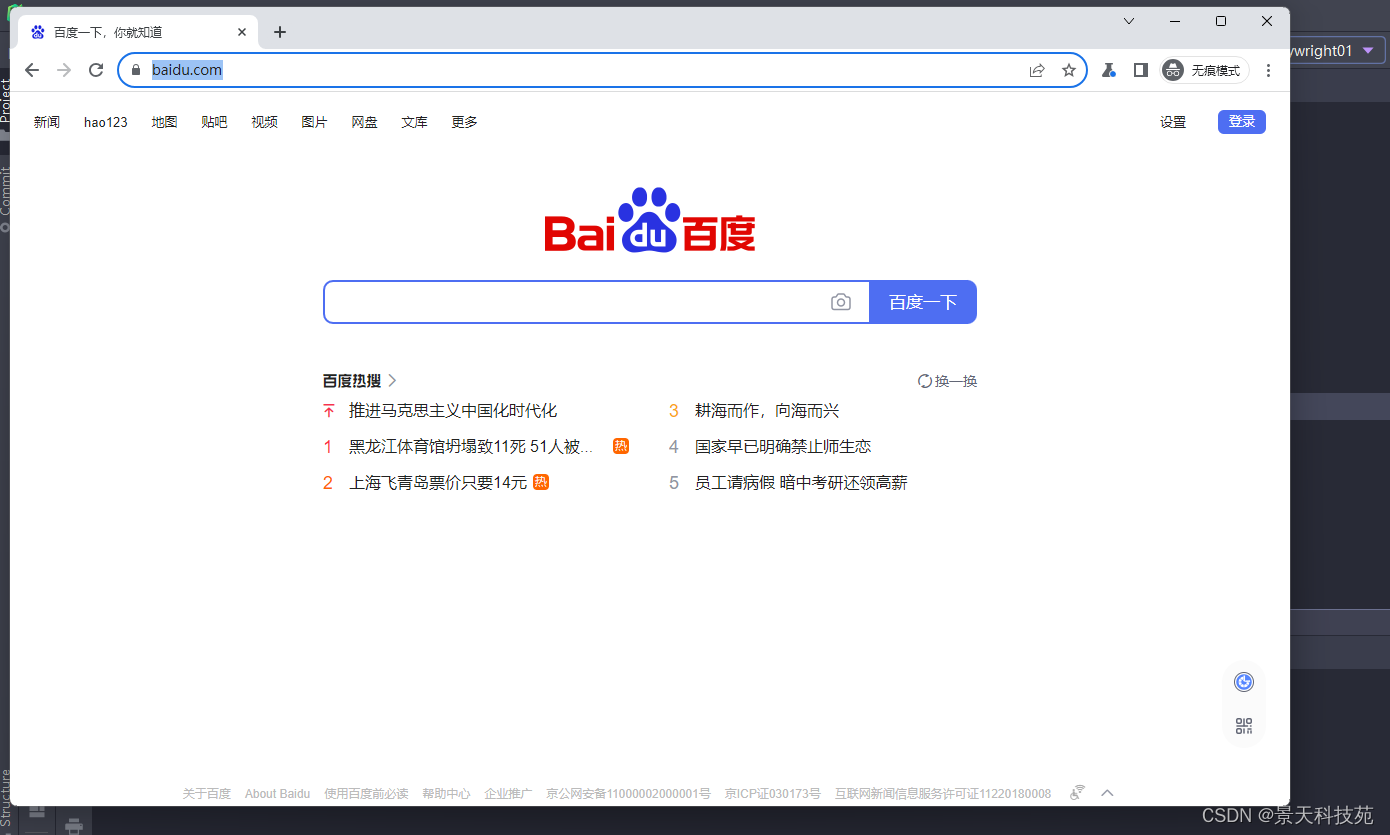
Task: Open the 设置 settings menu
Action: click(x=1173, y=122)
